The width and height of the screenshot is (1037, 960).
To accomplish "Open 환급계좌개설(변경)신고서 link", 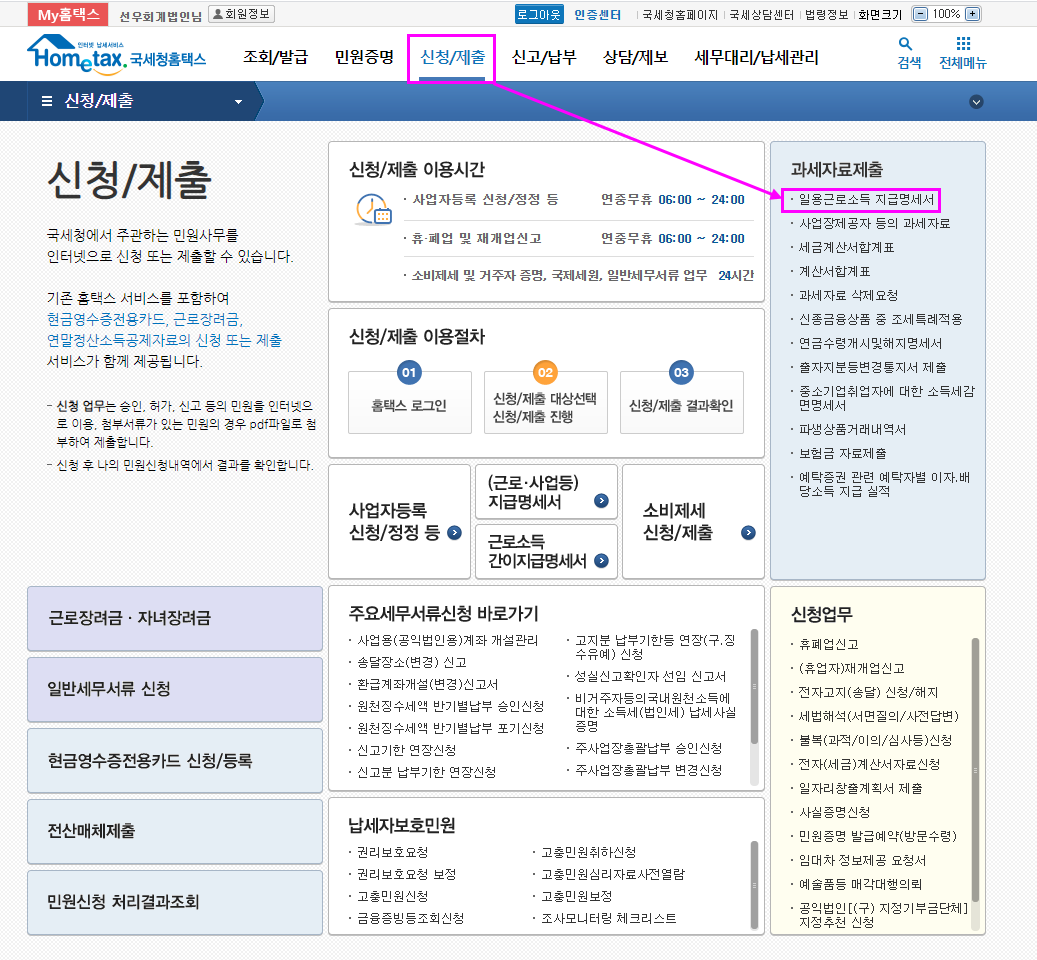I will point(428,684).
